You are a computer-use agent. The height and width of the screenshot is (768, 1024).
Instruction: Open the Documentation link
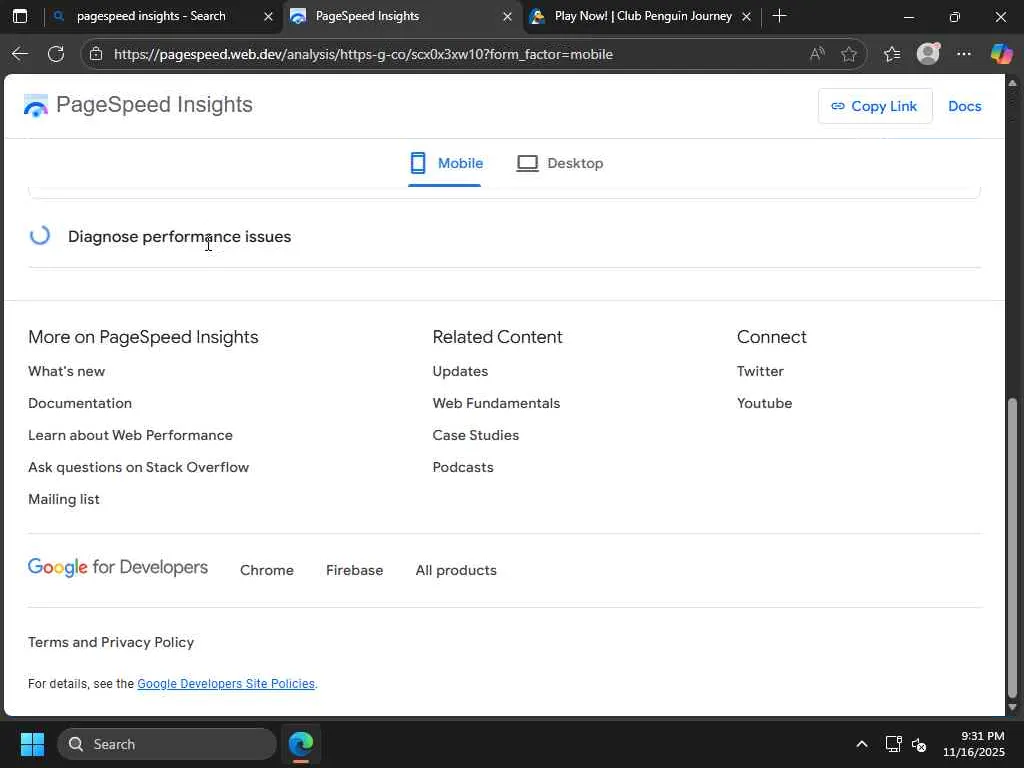[x=80, y=403]
